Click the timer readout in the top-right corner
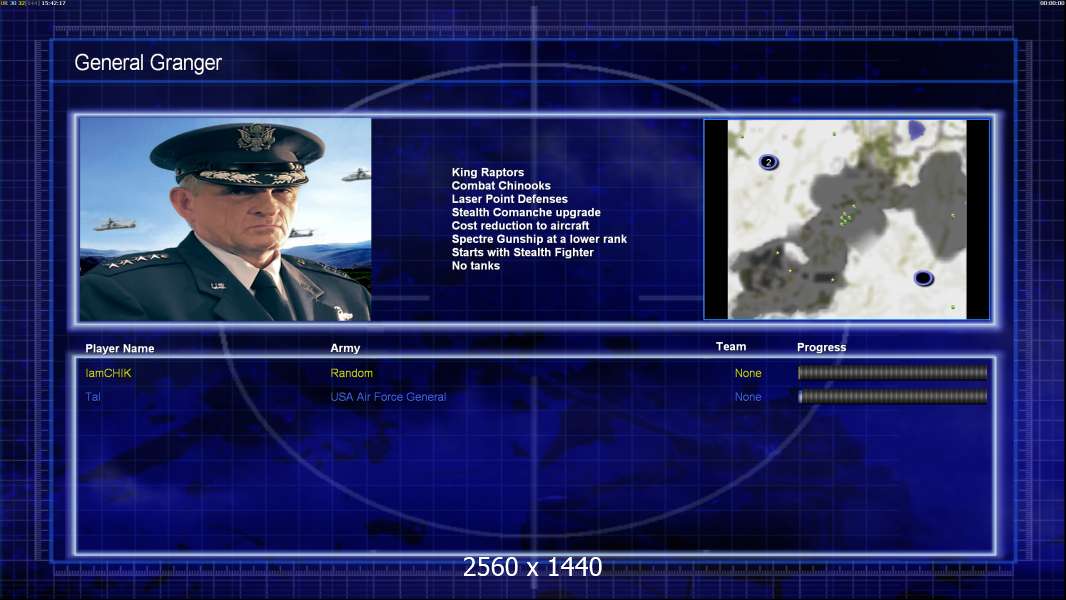The height and width of the screenshot is (600, 1066). [x=1052, y=3]
